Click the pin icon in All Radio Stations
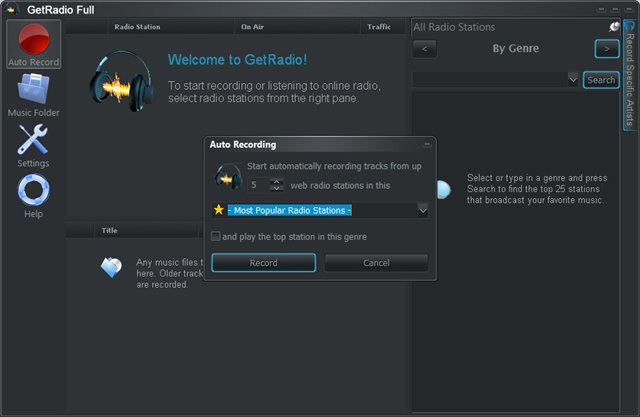Viewport: 640px width, 417px height. click(614, 27)
